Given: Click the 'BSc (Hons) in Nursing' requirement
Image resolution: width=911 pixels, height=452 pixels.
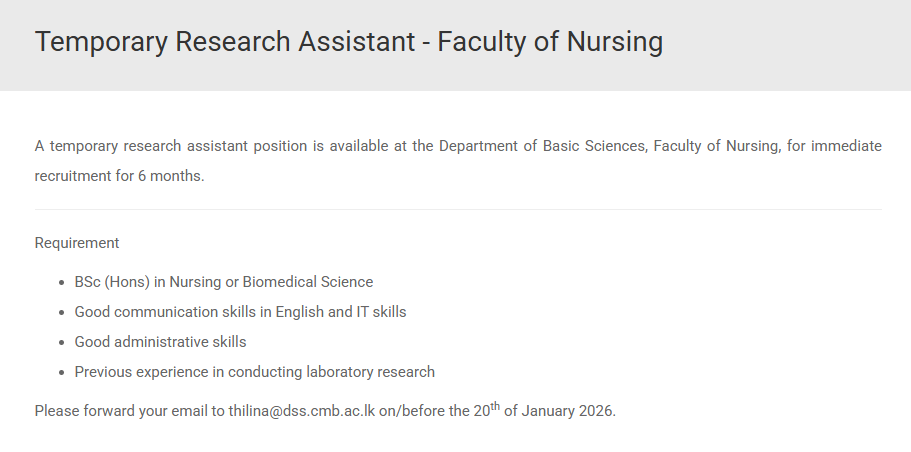Looking at the screenshot, I should (148, 282).
